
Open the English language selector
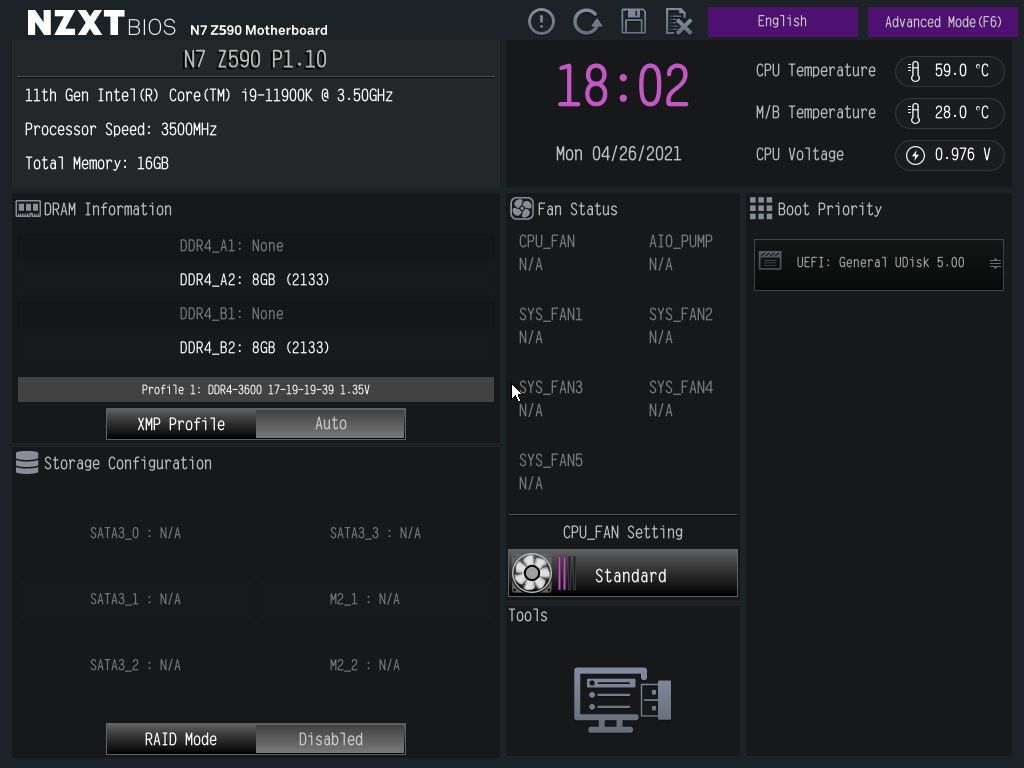point(782,22)
